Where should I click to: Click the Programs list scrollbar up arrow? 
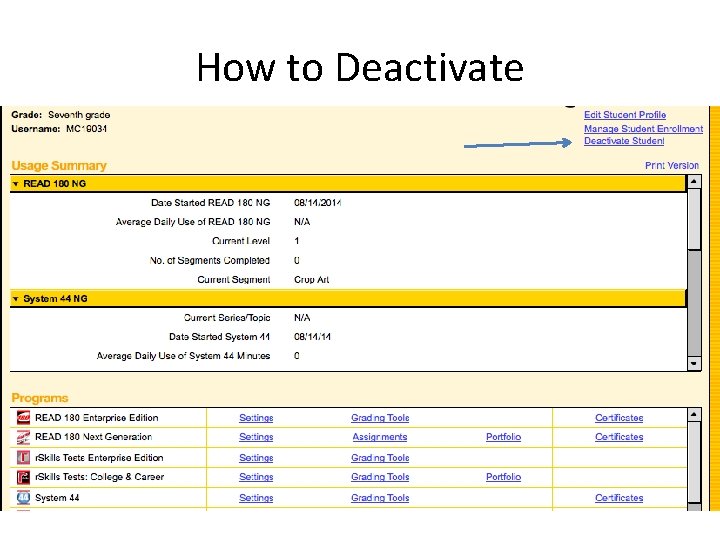pyautogui.click(x=694, y=415)
